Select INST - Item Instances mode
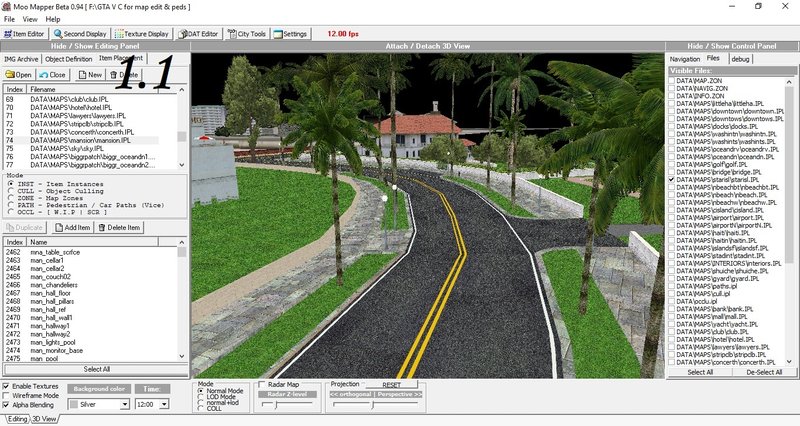This screenshot has width=800, height=426. click(11, 184)
